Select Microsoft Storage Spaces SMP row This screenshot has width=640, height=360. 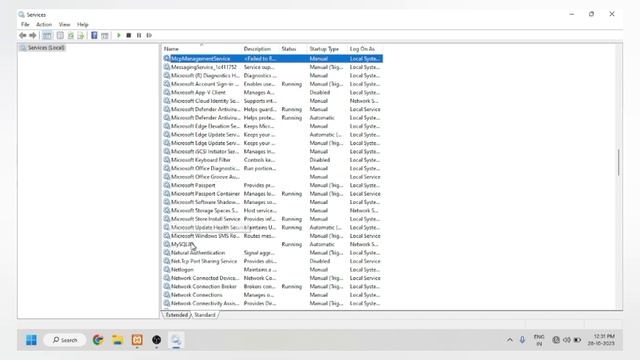(272, 210)
